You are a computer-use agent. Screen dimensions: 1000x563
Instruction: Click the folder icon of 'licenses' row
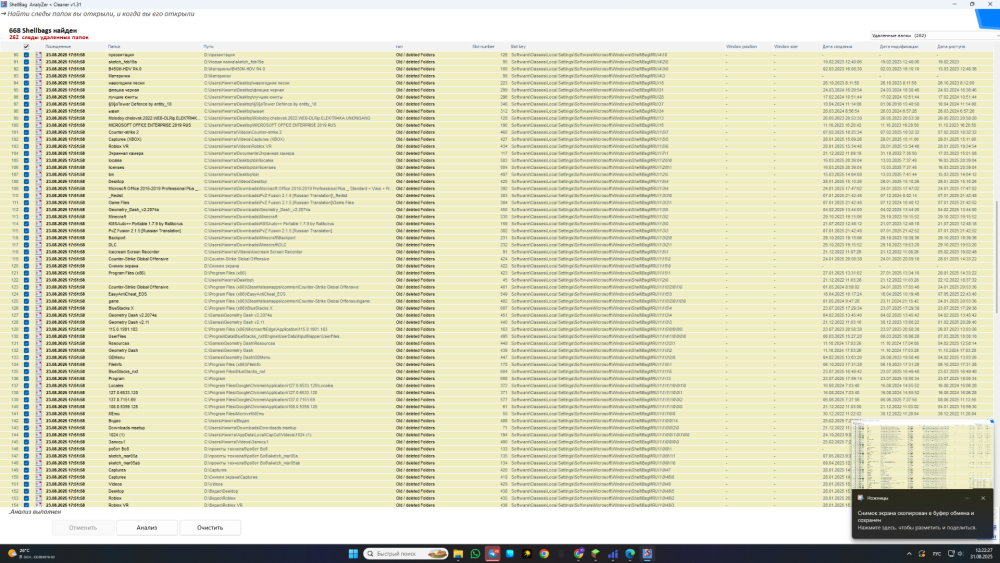click(x=38, y=167)
